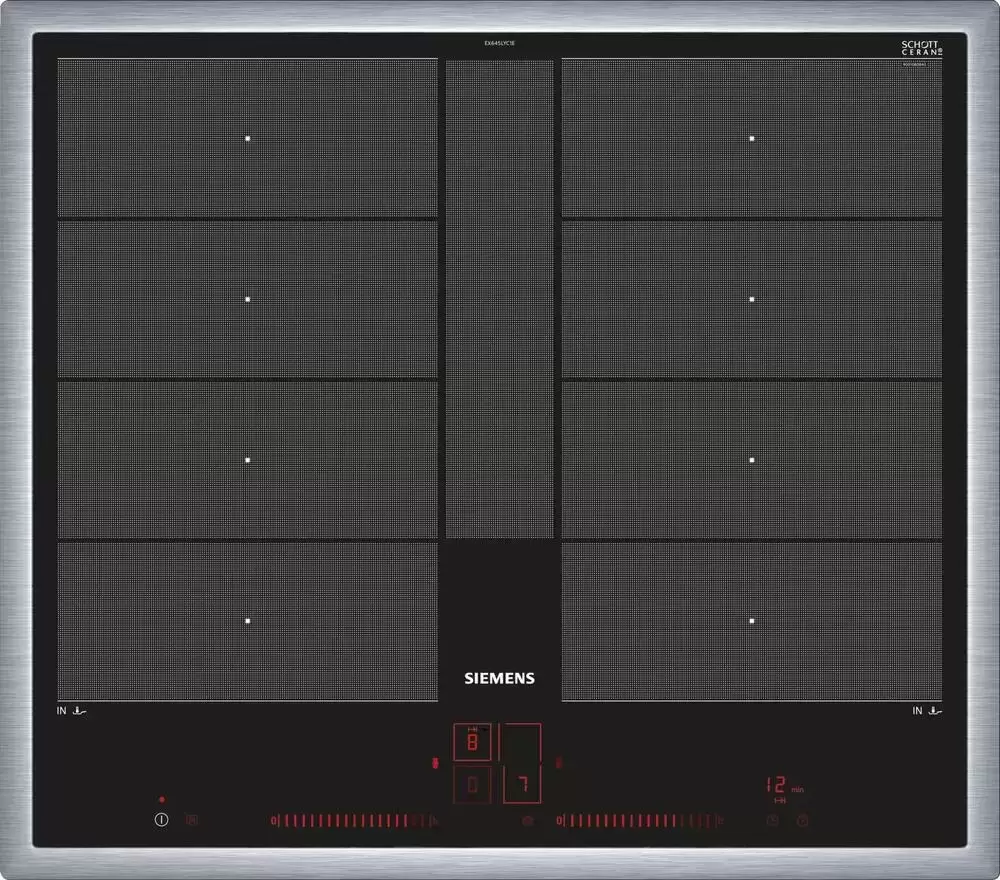Screen dimensions: 1000x880
Task: Tap the right IN induction symbol
Action: (x=927, y=711)
